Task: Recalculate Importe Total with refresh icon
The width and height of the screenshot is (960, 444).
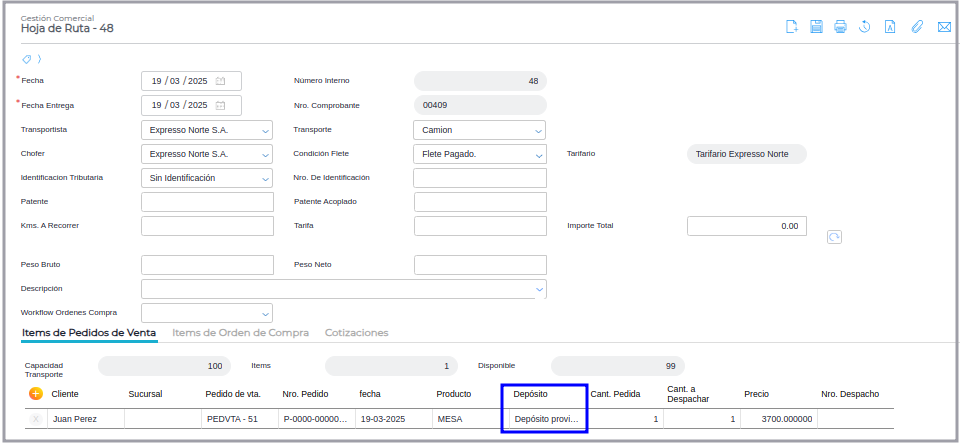Action: [x=834, y=237]
